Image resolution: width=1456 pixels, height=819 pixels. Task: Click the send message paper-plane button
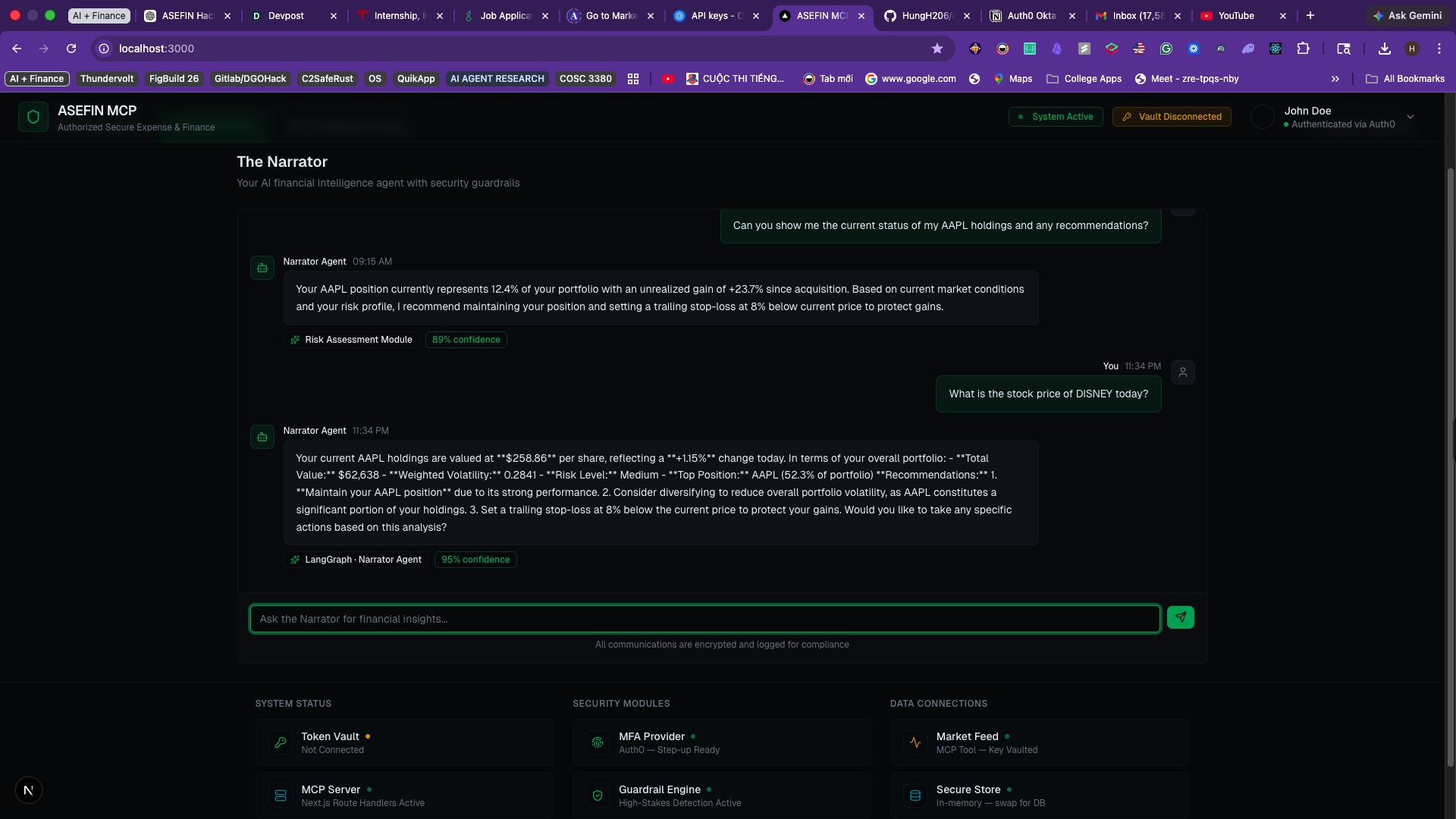(1180, 617)
